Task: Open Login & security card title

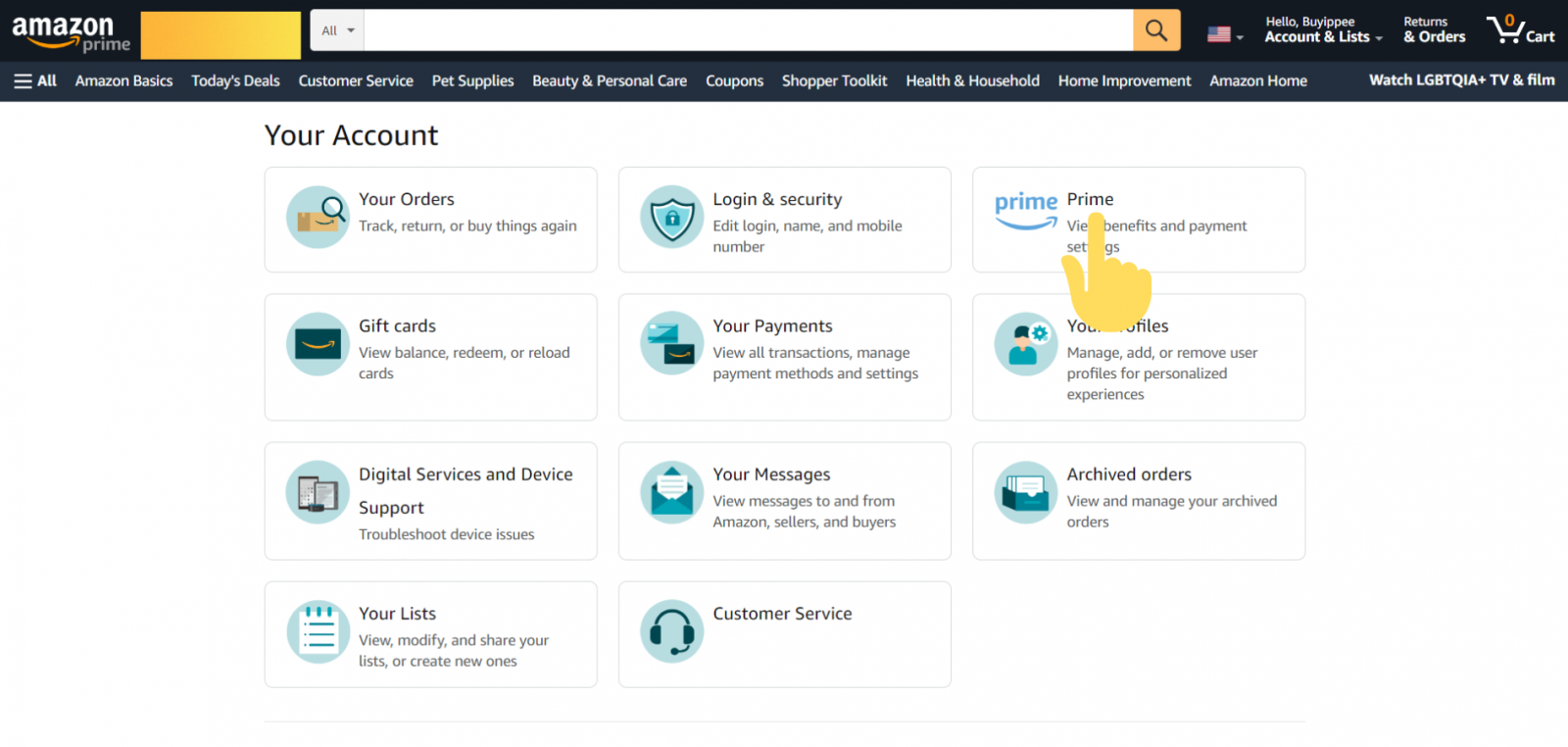Action: click(777, 199)
